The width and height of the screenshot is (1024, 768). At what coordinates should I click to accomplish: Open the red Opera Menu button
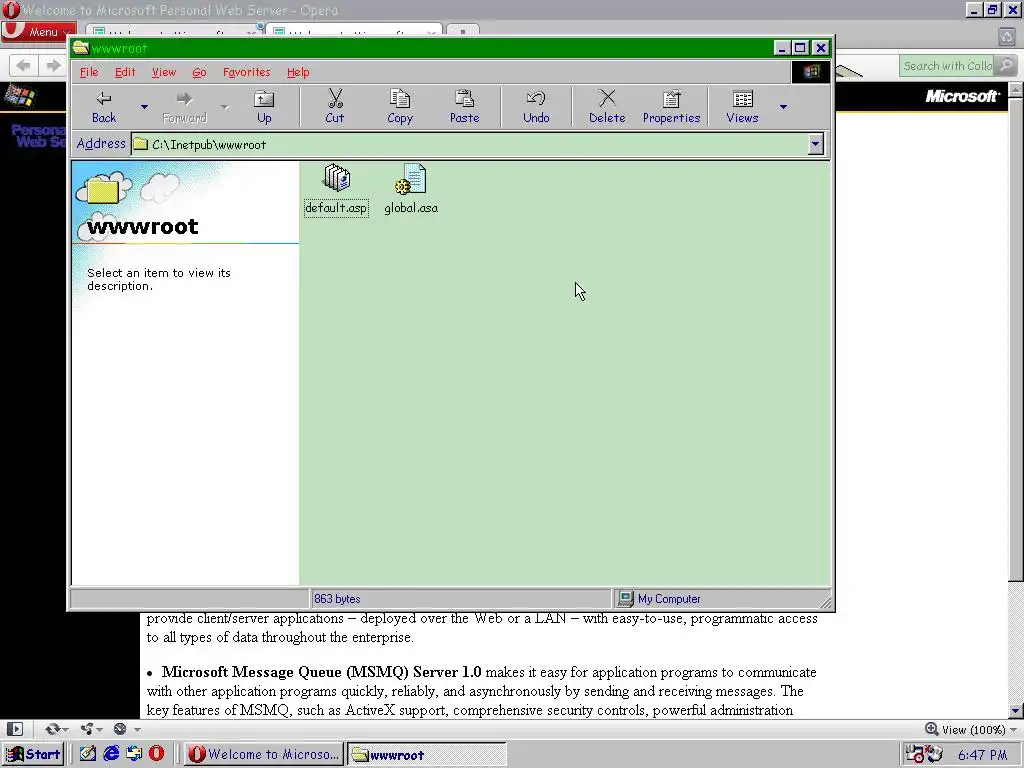[39, 32]
